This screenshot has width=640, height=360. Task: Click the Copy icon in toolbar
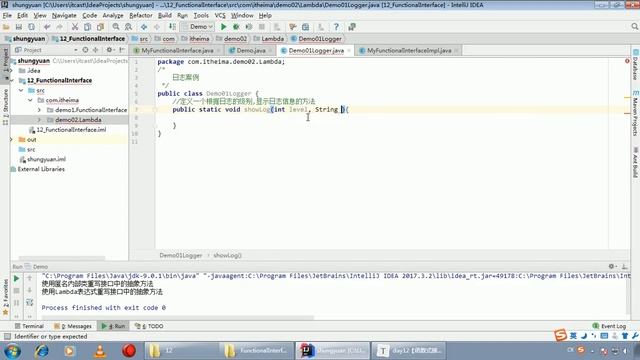coord(87,27)
